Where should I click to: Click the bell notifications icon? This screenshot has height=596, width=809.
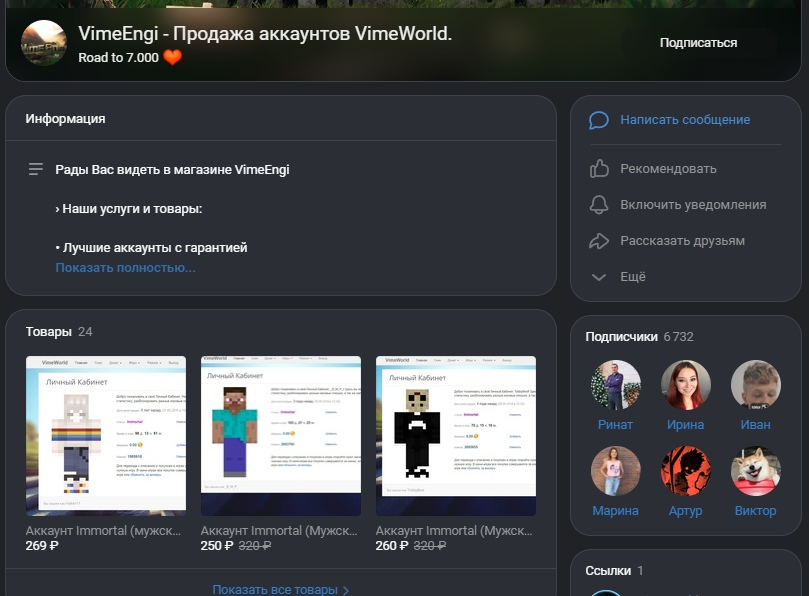[x=599, y=205]
